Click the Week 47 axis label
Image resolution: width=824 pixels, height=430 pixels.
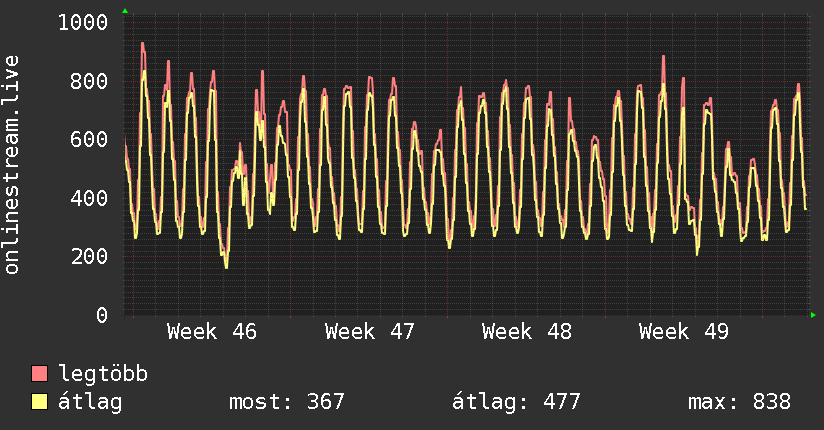pos(369,332)
